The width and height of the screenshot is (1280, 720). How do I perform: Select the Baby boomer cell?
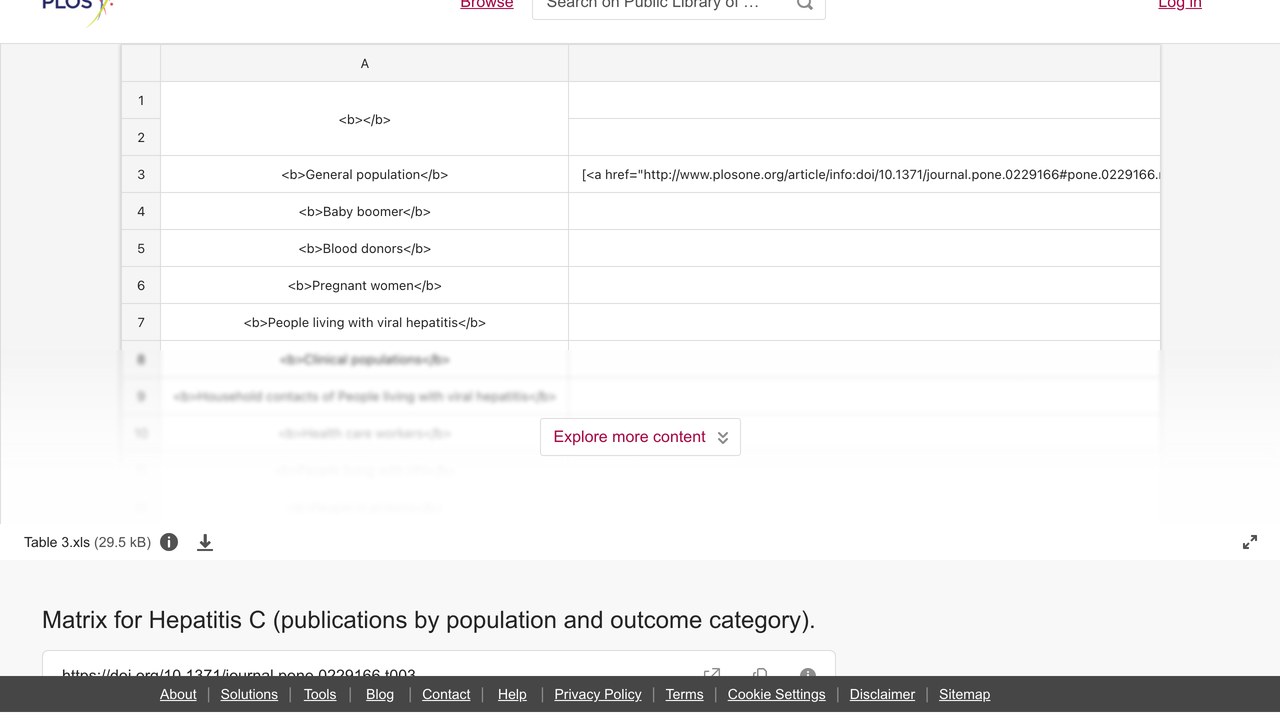364,211
